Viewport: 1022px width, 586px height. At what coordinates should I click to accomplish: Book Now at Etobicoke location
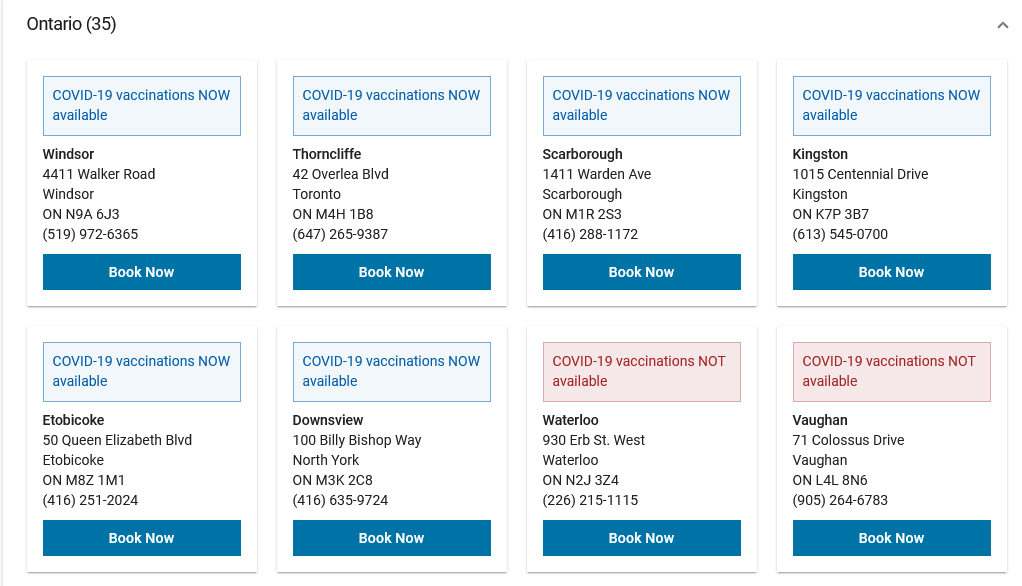pos(141,538)
